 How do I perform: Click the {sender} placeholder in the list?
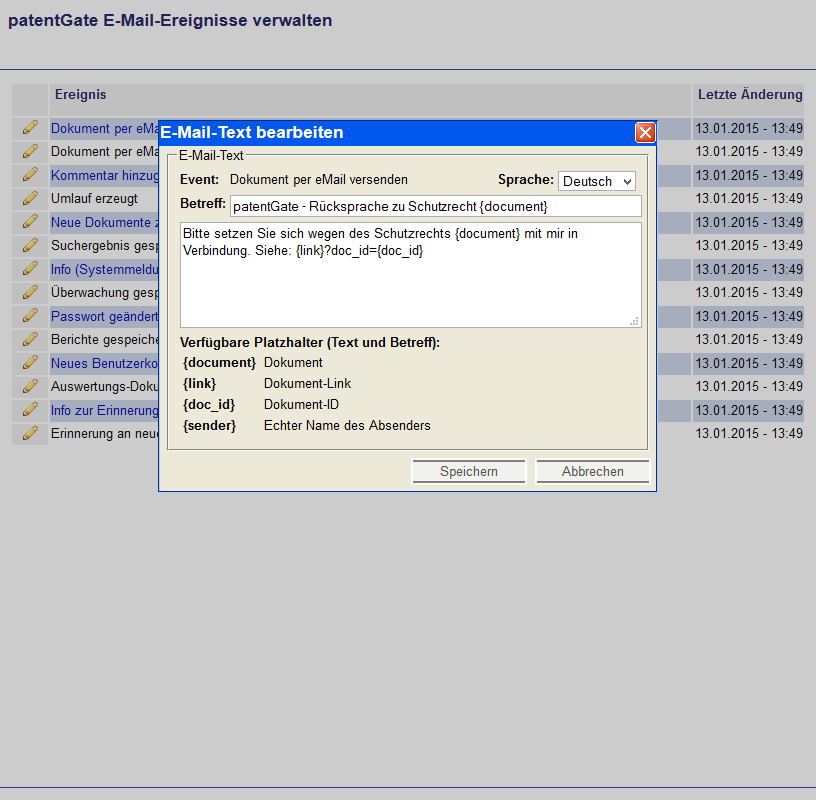click(209, 425)
